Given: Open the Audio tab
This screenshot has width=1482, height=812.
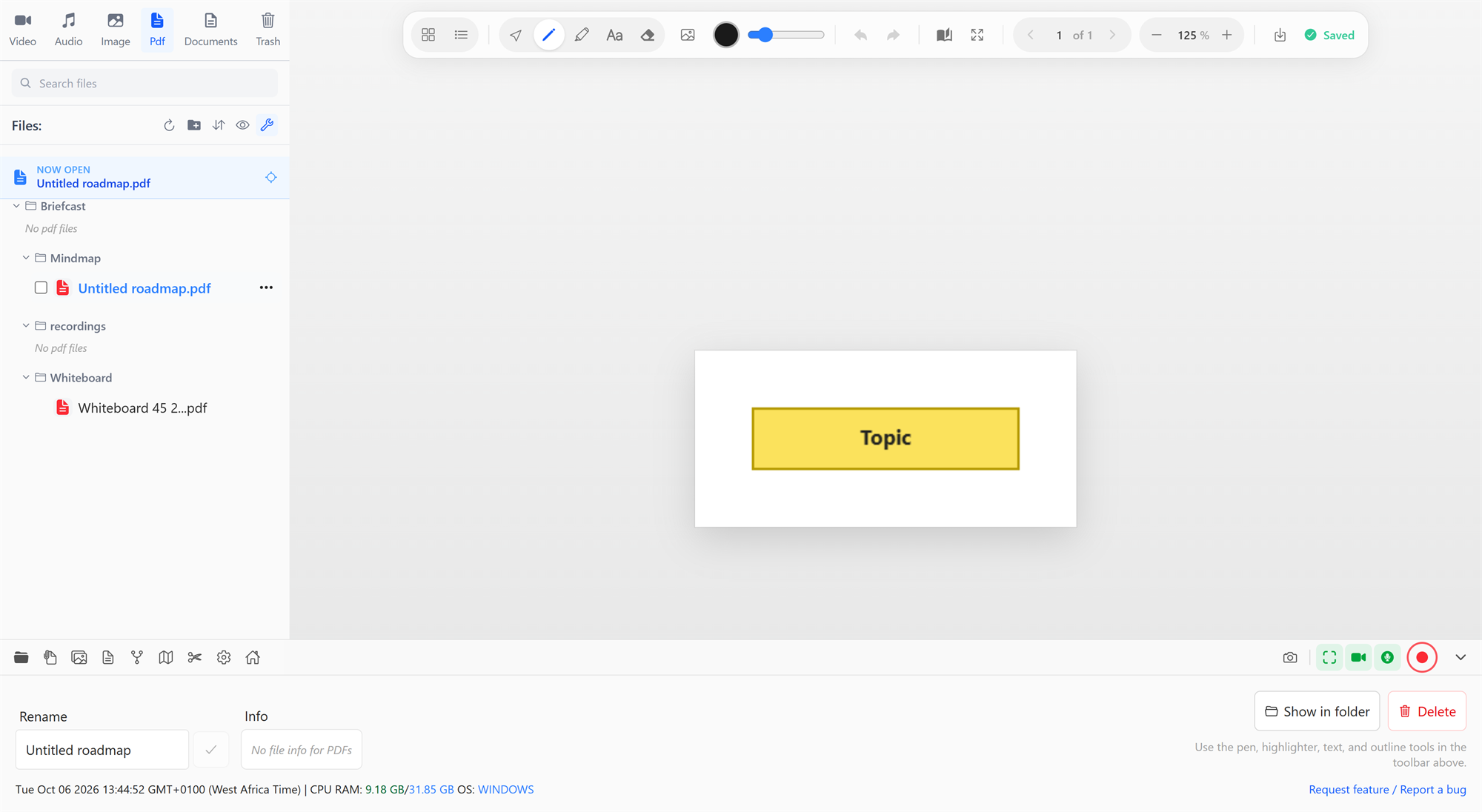Looking at the screenshot, I should [x=68, y=30].
